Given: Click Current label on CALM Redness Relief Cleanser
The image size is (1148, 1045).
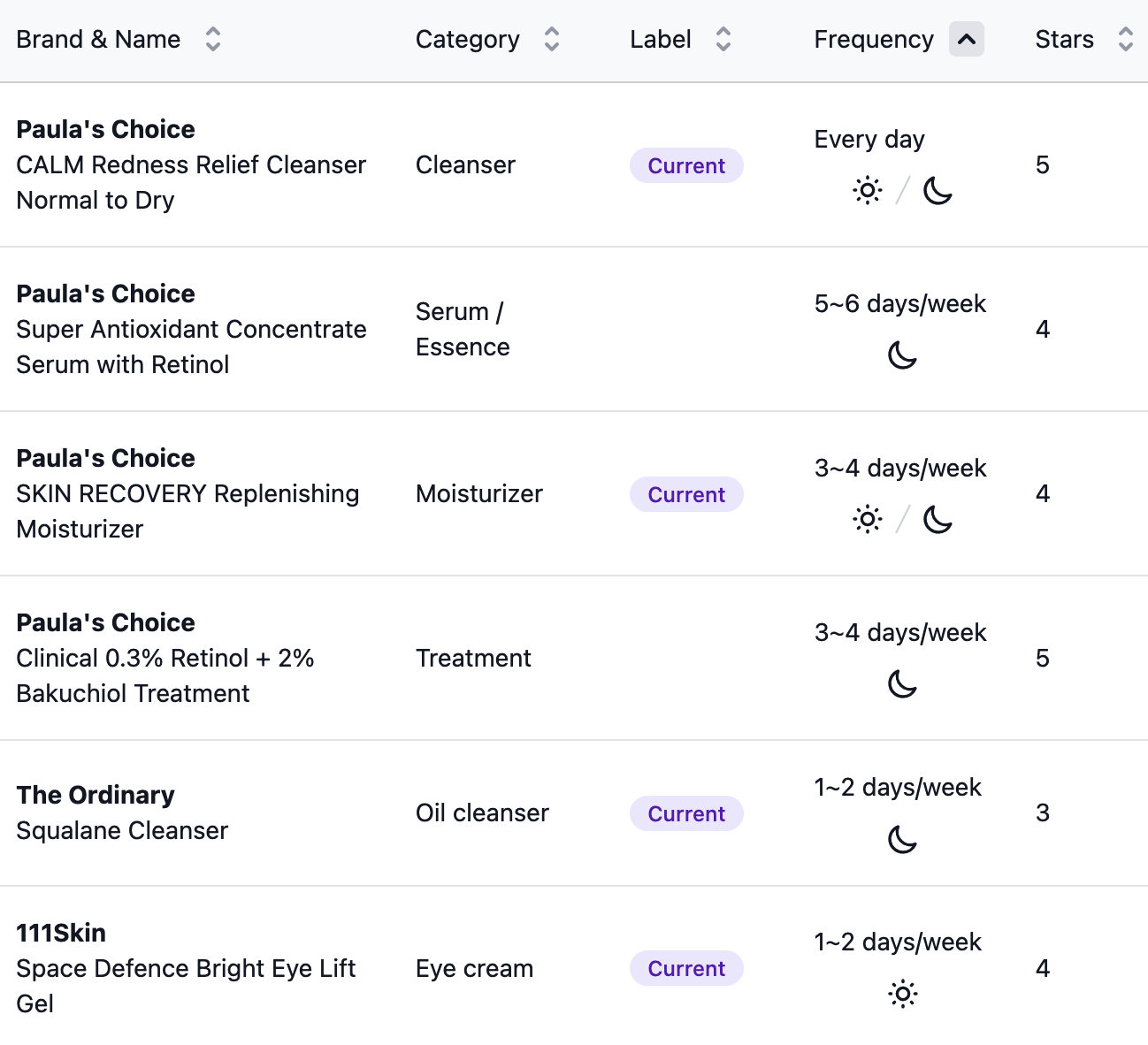Looking at the screenshot, I should tap(686, 165).
